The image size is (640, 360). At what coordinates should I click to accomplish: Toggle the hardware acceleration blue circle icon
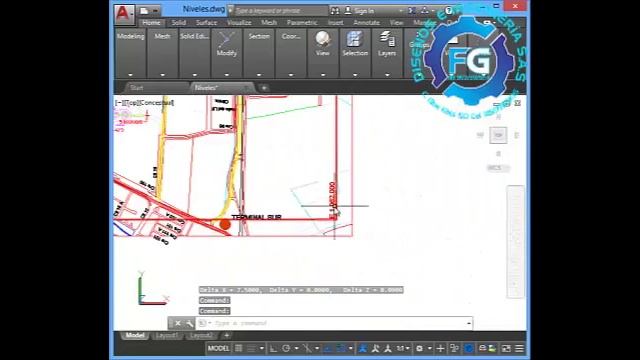point(469,348)
